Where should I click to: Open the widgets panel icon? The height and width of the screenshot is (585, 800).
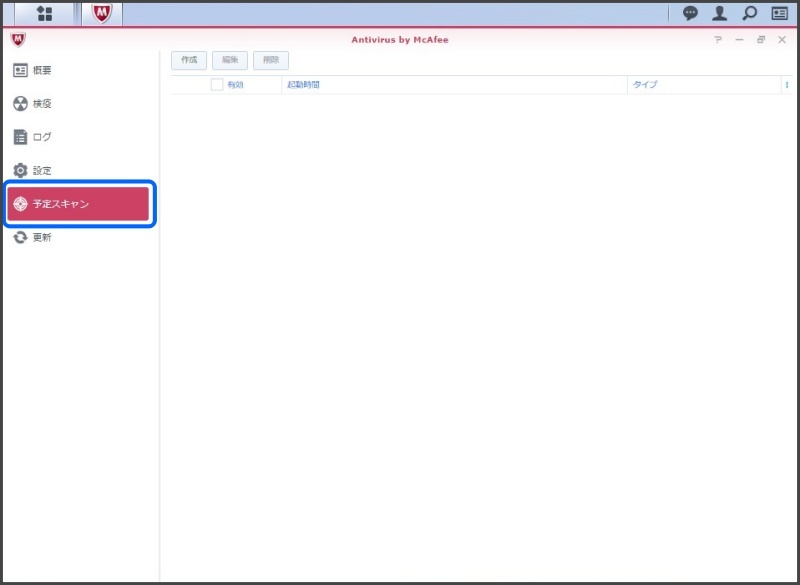780,13
